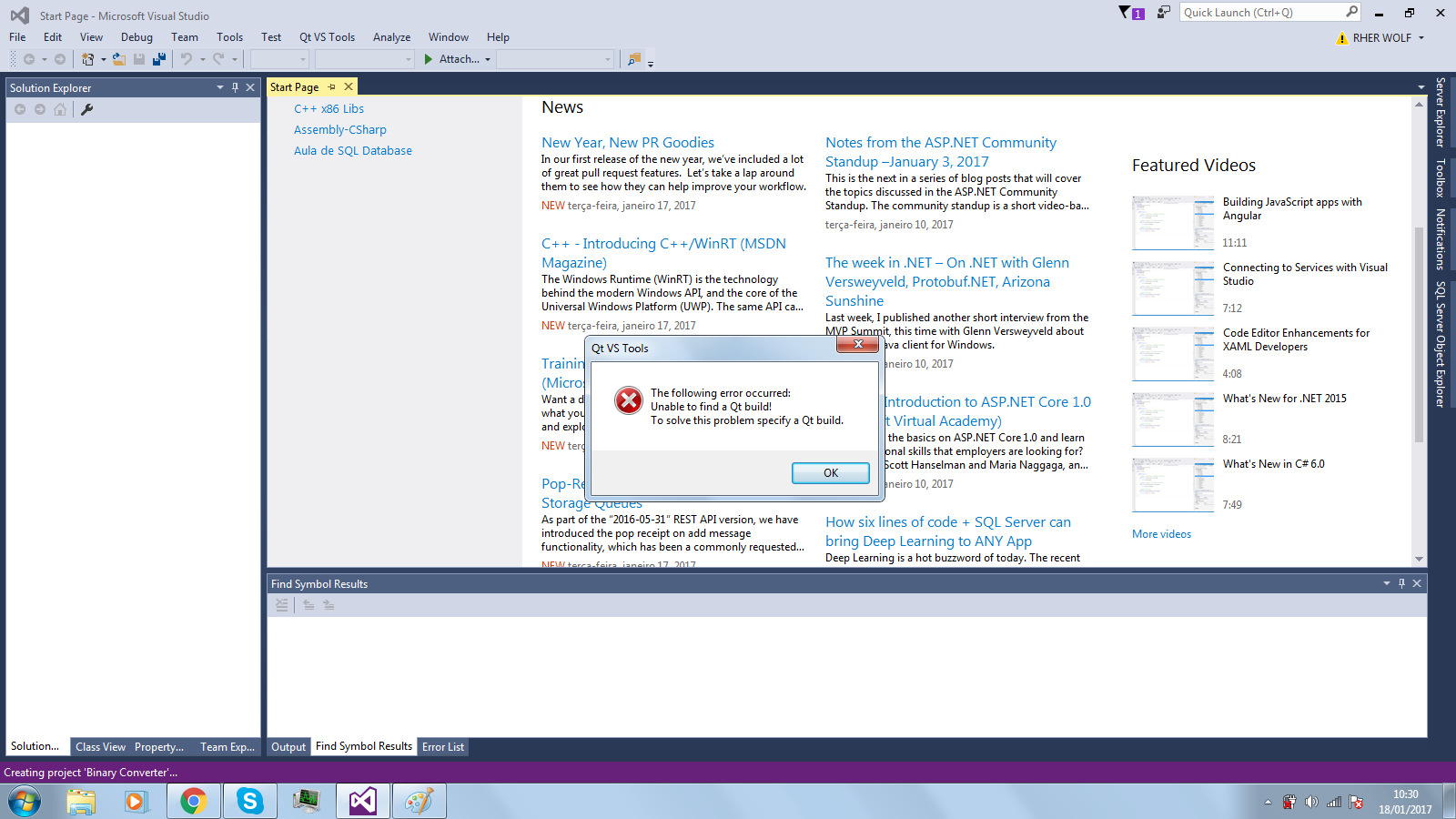Open the Debug menu
Image resolution: width=1456 pixels, height=819 pixels.
click(136, 37)
